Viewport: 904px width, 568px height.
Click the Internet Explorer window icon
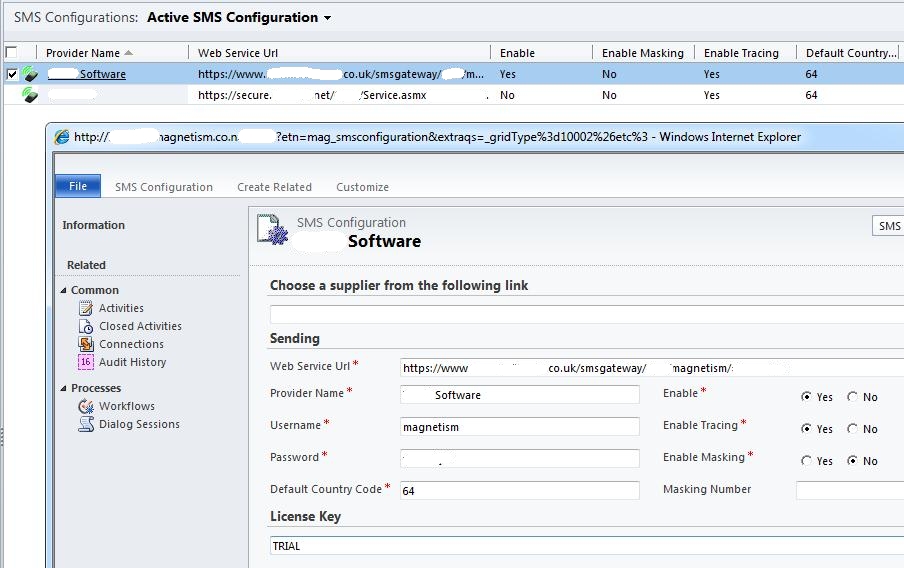pyautogui.click(x=62, y=137)
